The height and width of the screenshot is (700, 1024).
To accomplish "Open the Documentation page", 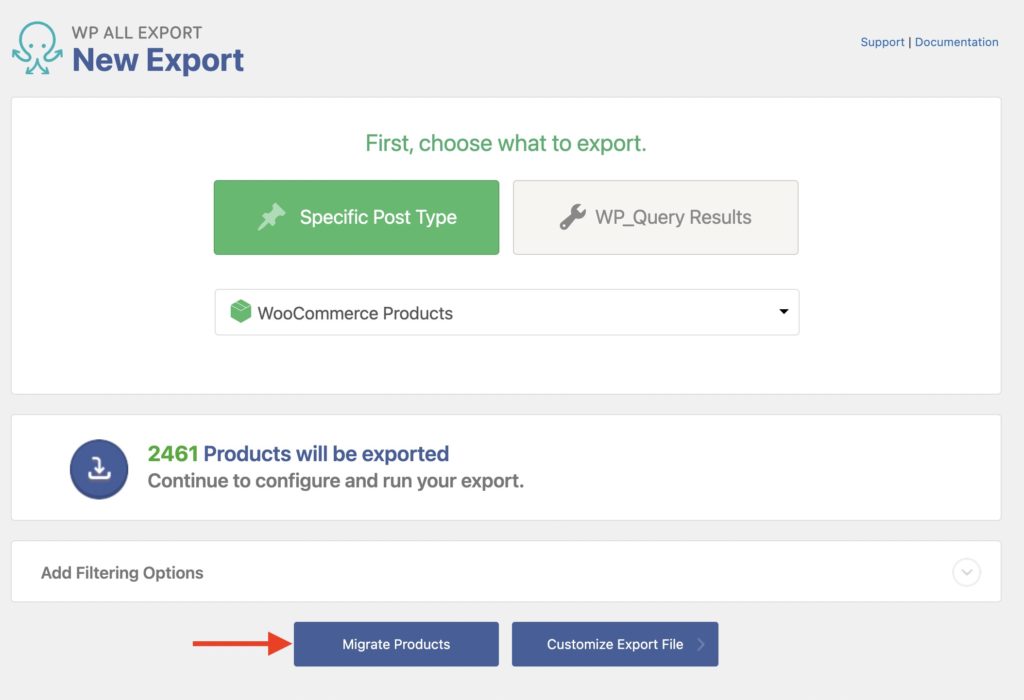I will click(x=956, y=41).
